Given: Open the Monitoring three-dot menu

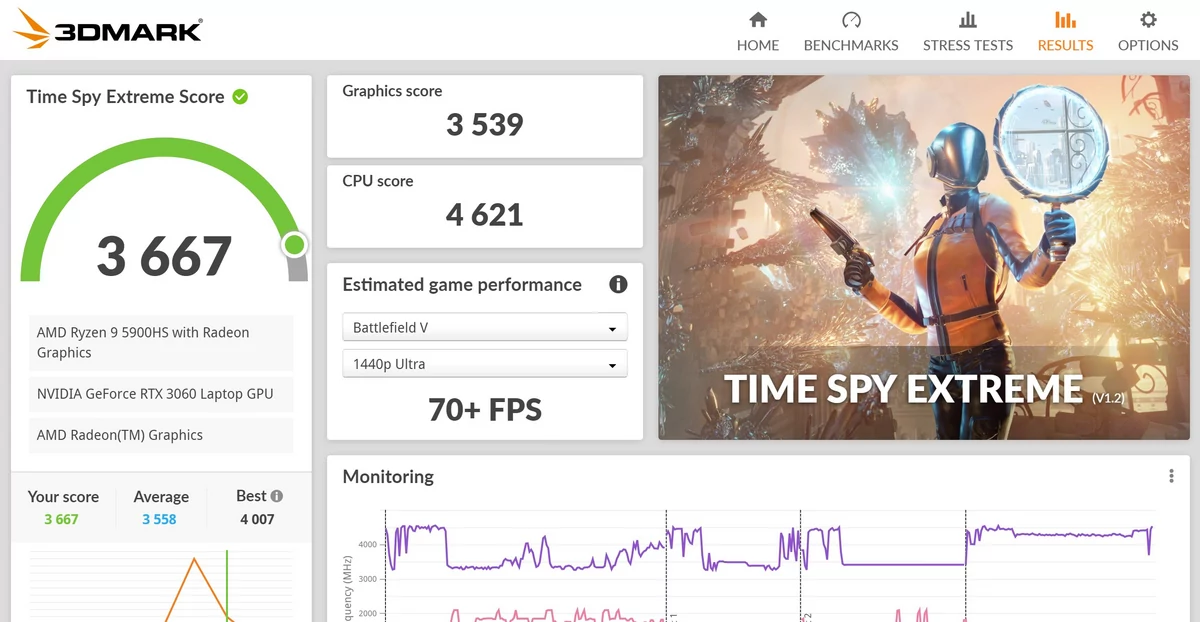Looking at the screenshot, I should (x=1171, y=477).
